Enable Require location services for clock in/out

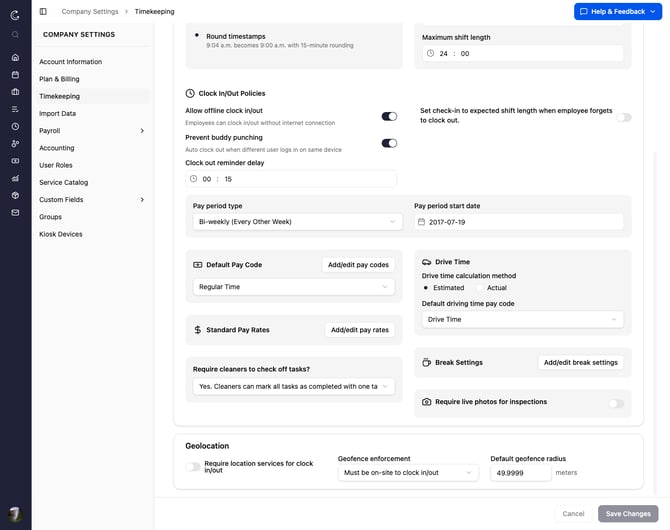click(x=193, y=467)
